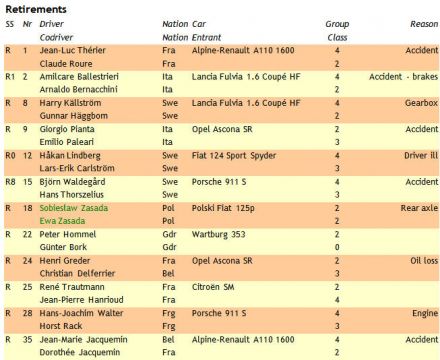Open the Ewa Zasada codriver link
This screenshot has width=440, height=360.
(62, 221)
